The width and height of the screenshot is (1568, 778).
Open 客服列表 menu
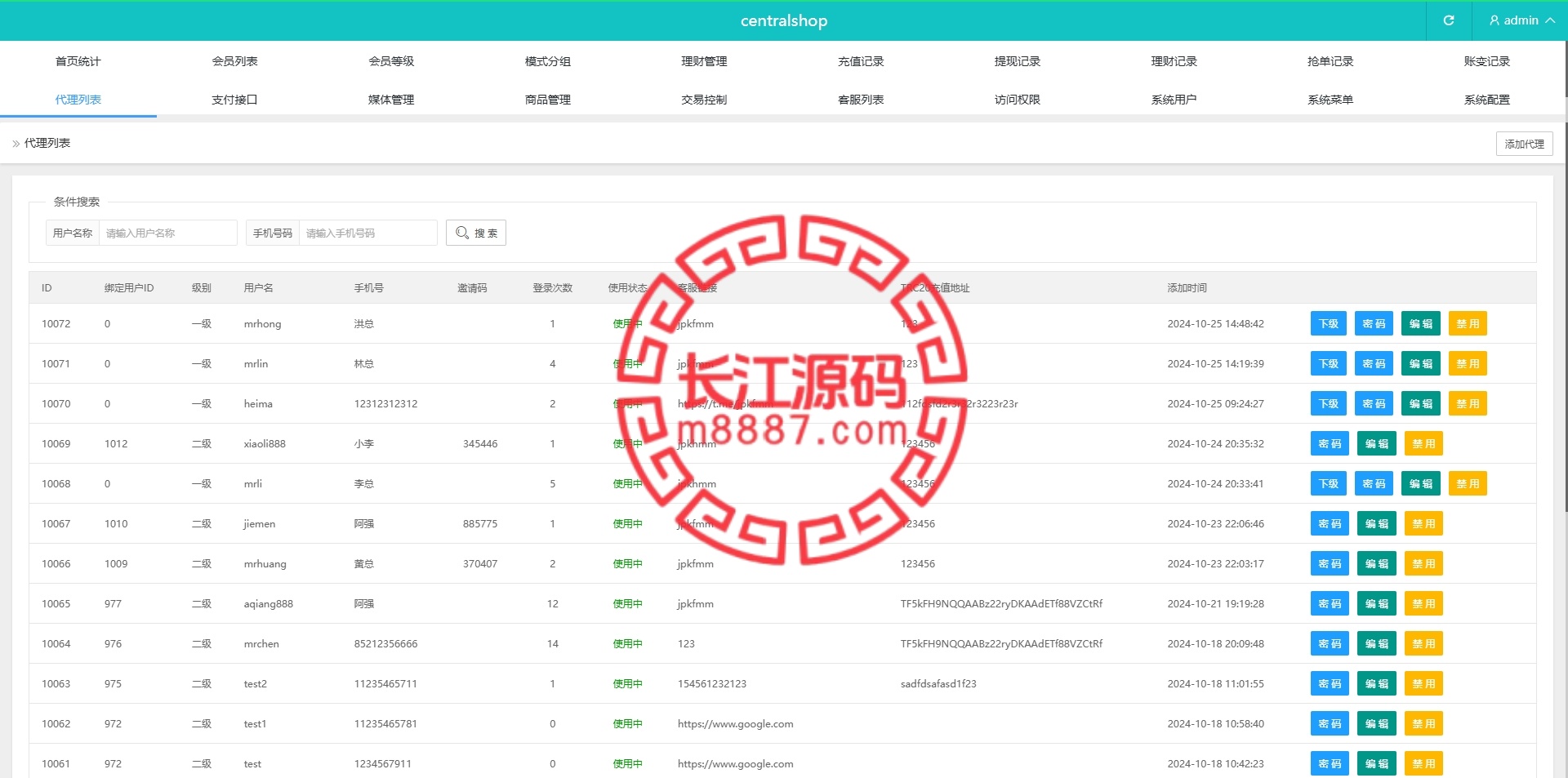tap(861, 100)
